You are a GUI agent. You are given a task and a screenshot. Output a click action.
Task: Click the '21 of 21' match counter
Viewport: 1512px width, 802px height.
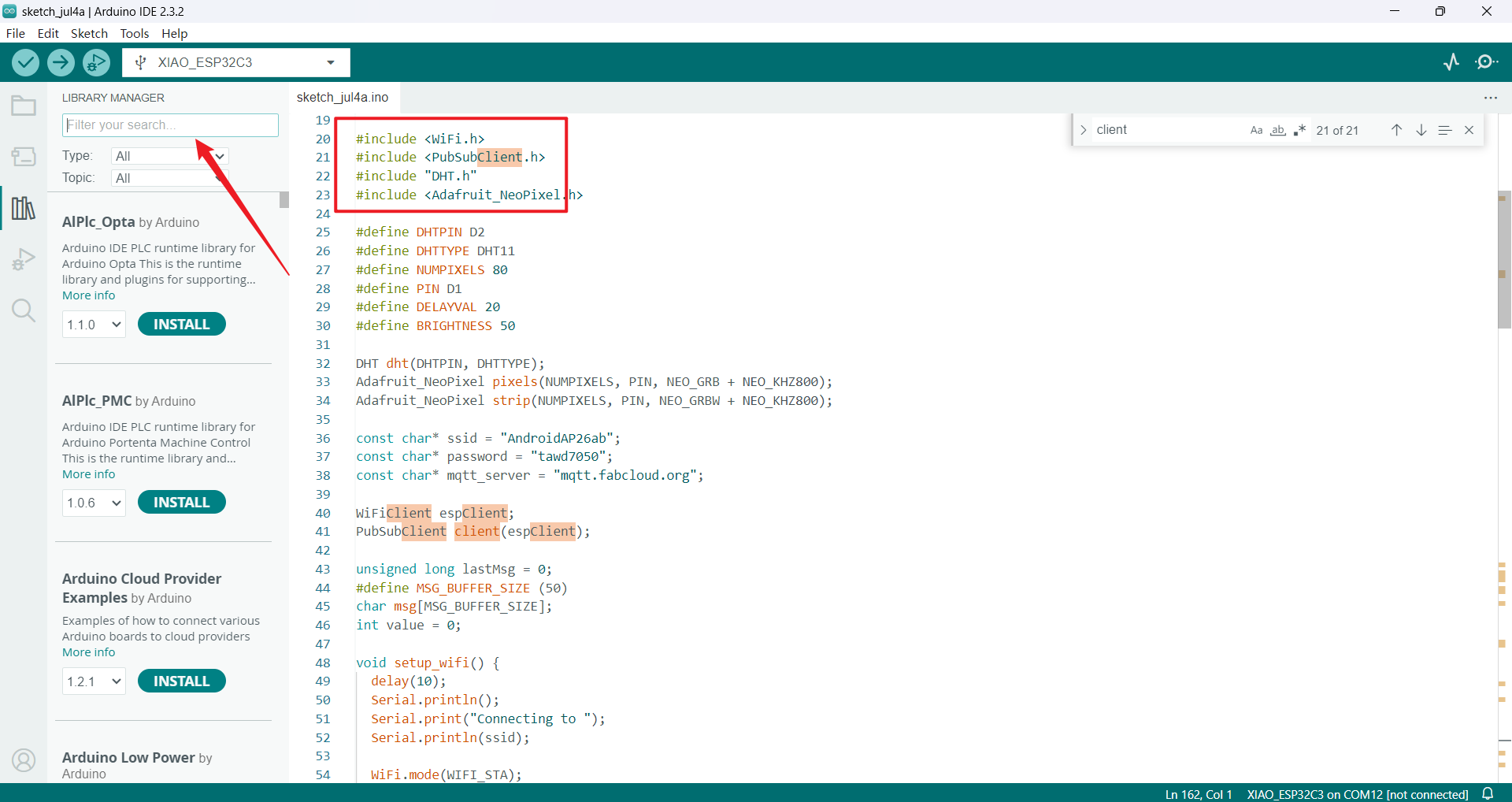click(1337, 131)
